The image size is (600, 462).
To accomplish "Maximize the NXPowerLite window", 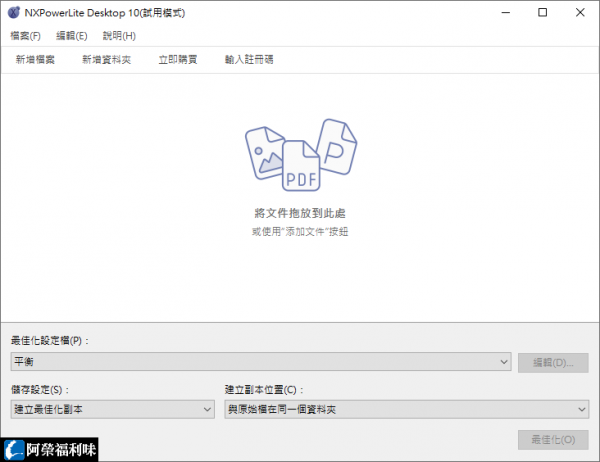I will 543,12.
